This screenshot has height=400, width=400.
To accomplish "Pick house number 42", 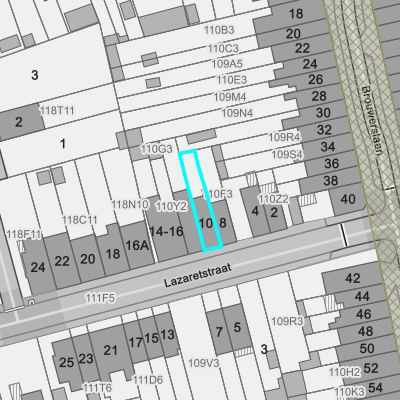I will click(x=353, y=278).
